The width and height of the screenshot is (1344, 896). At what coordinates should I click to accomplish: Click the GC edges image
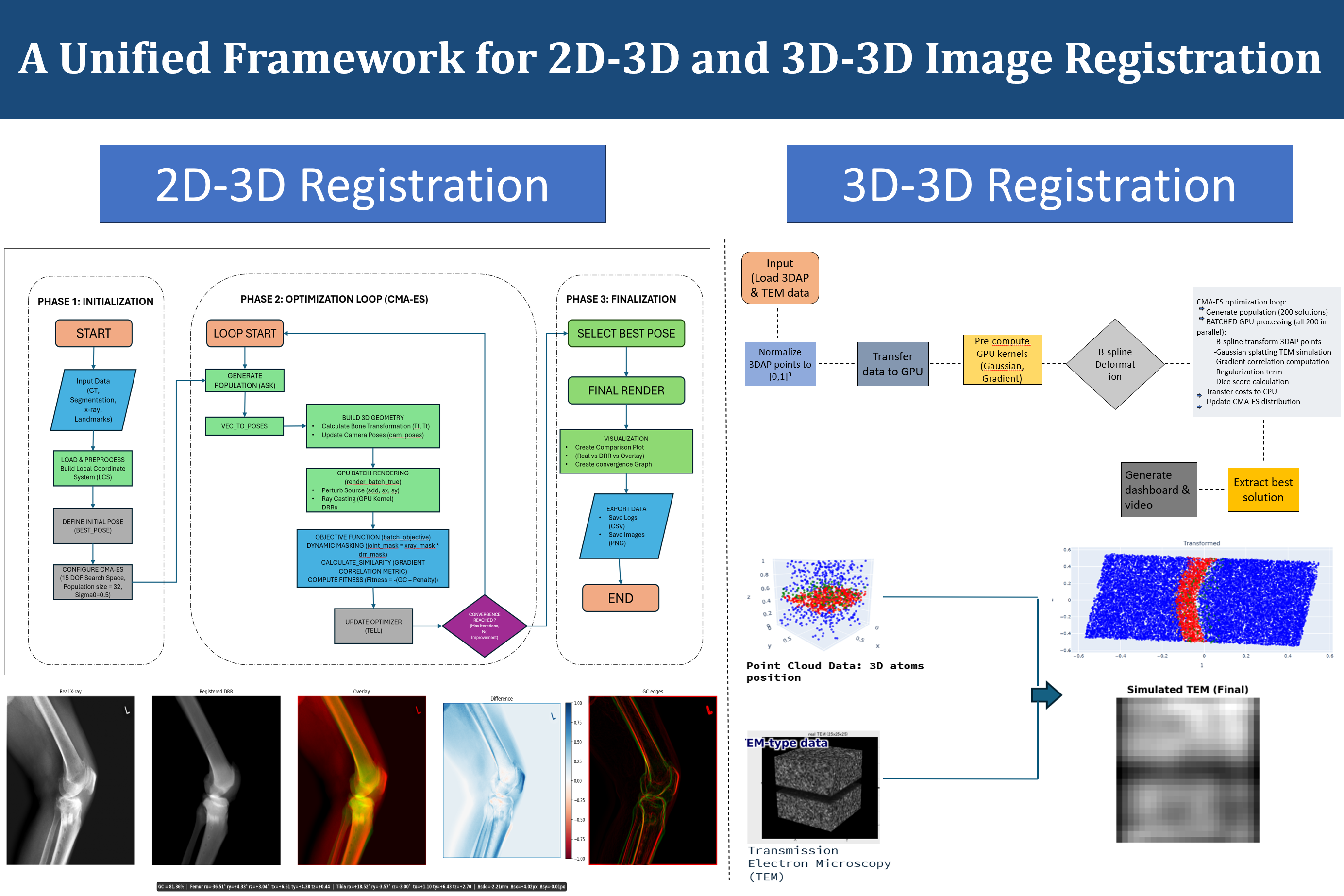pos(653,780)
